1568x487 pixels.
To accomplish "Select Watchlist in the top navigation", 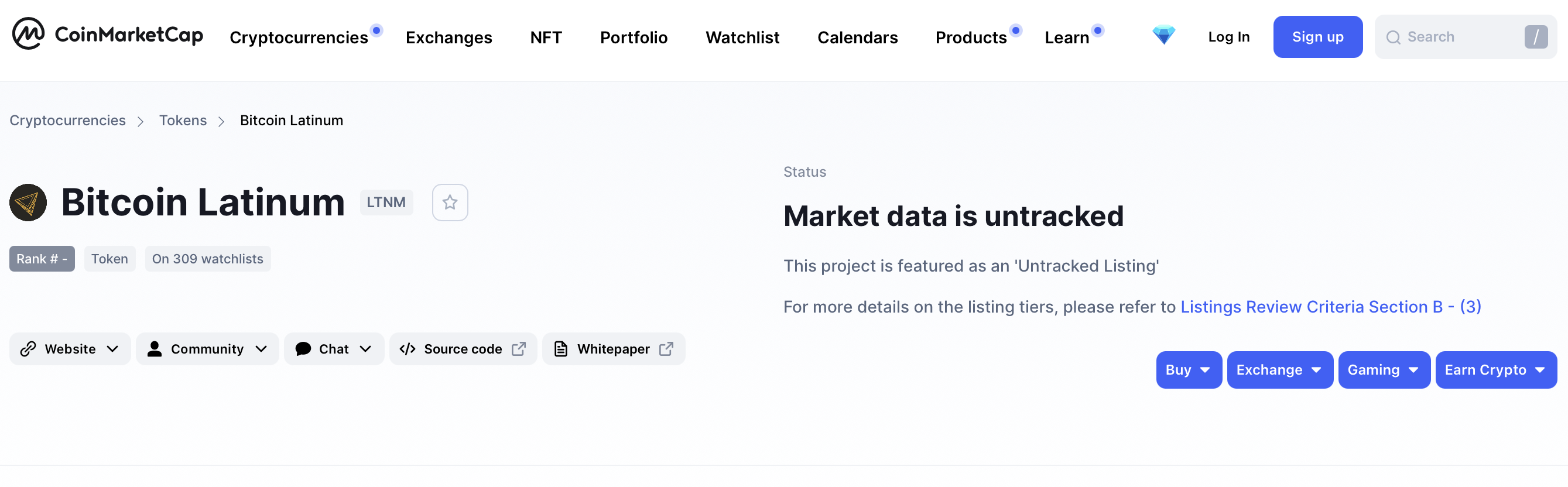I will (742, 37).
